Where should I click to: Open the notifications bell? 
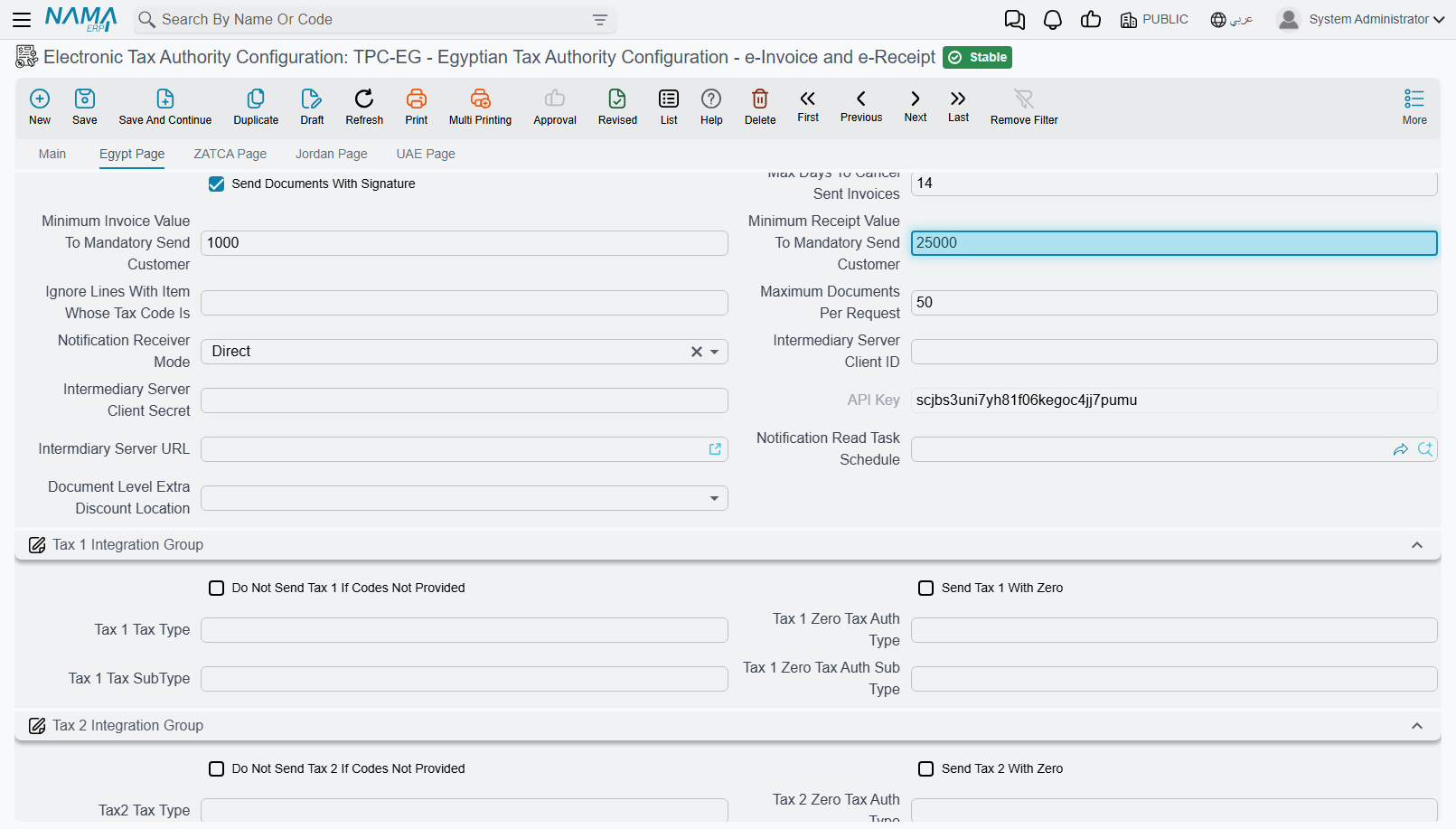(1053, 20)
